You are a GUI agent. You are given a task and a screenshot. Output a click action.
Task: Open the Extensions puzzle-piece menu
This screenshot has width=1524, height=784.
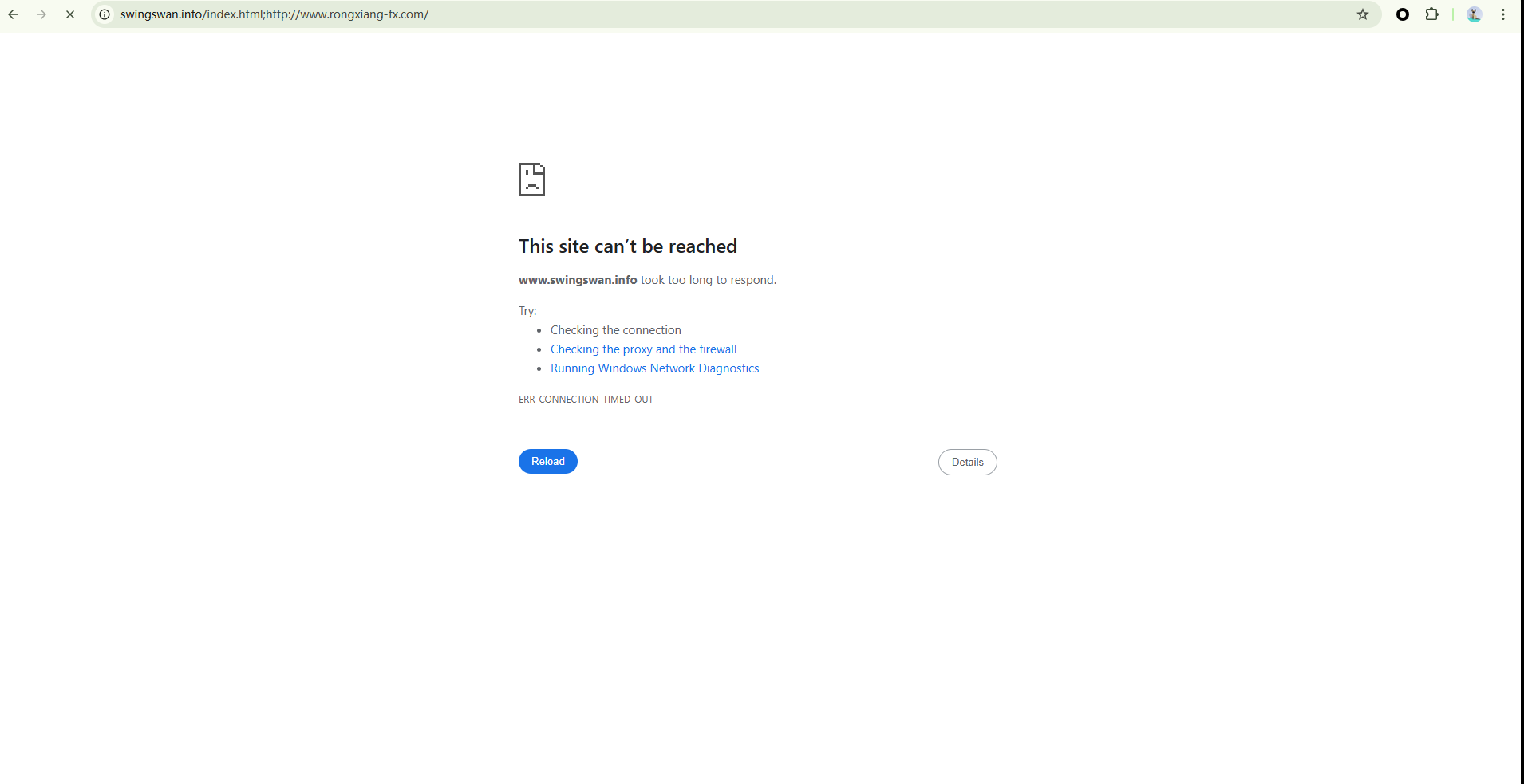(x=1432, y=14)
